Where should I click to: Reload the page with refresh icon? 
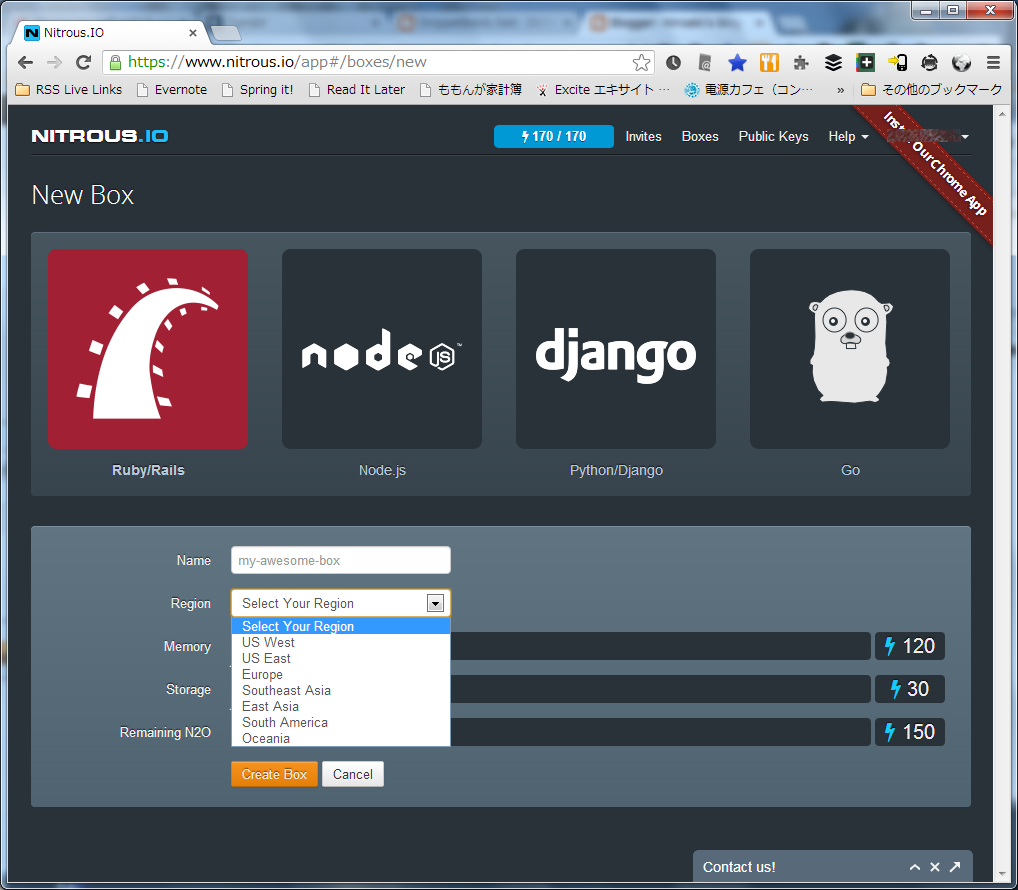pyautogui.click(x=84, y=62)
